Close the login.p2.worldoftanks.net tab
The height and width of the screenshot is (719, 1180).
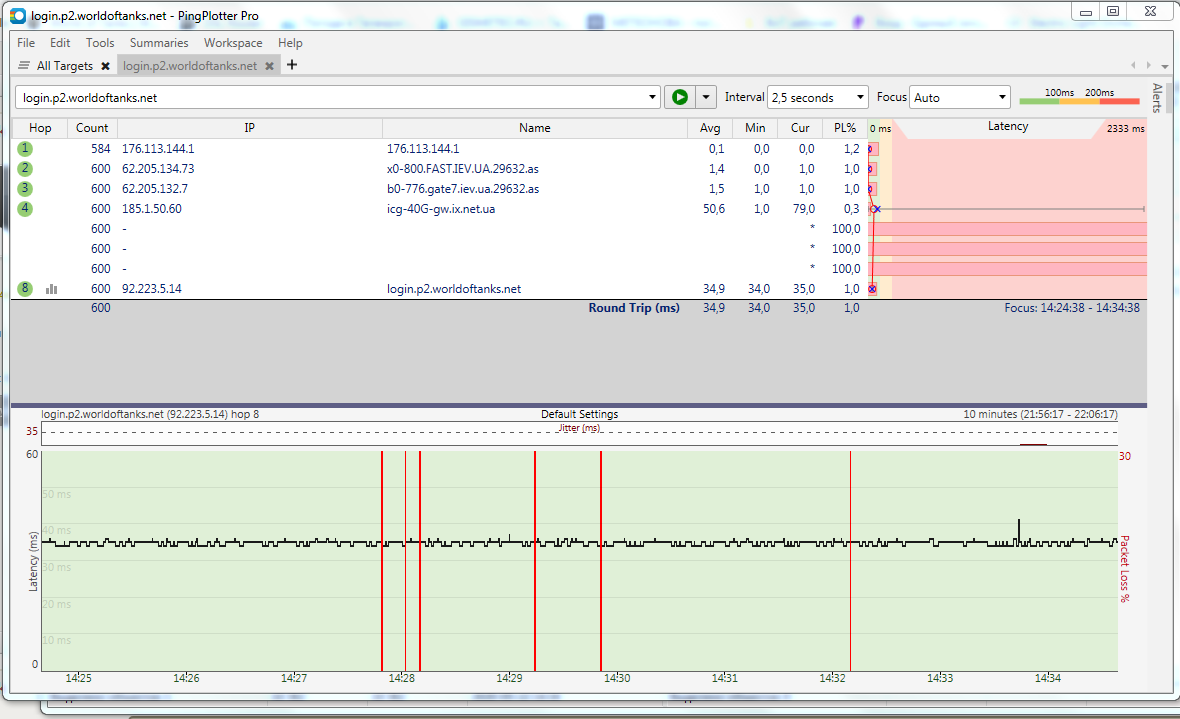tap(270, 66)
